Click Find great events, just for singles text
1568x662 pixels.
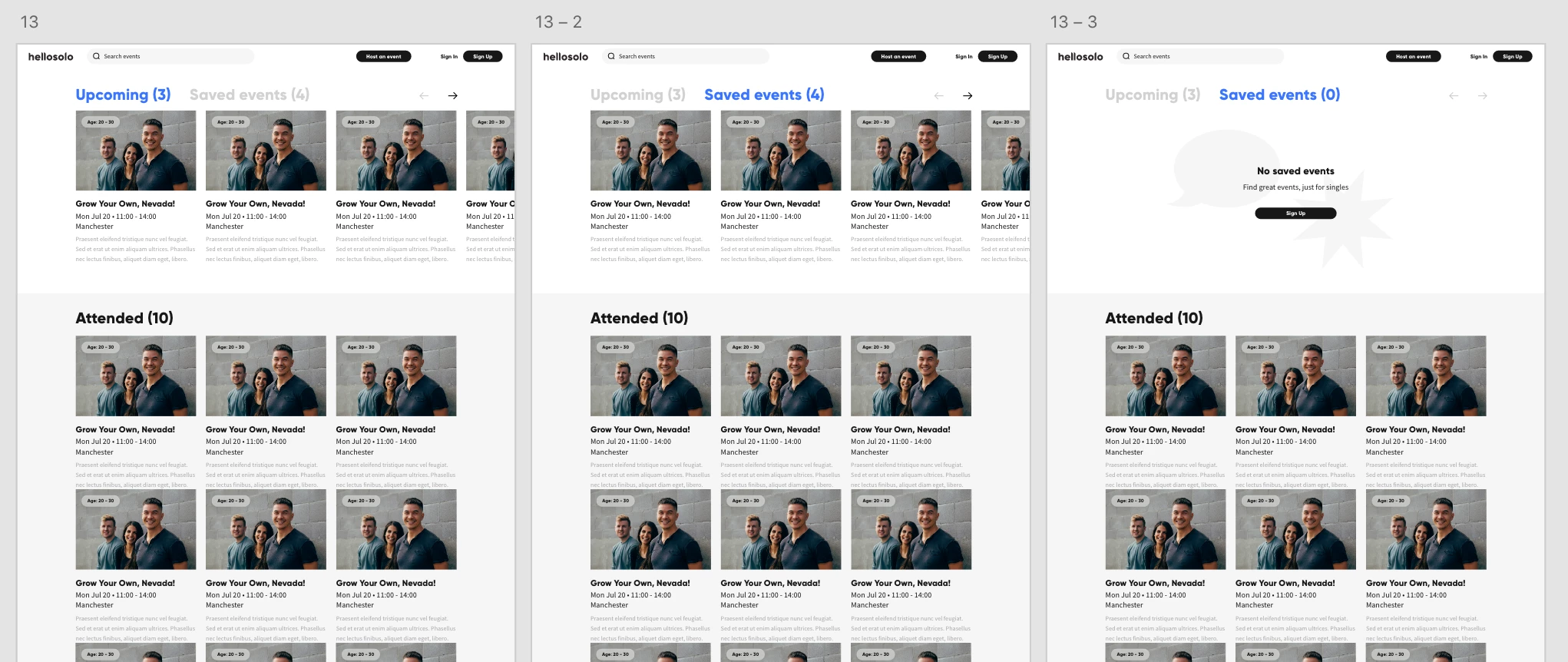tap(1295, 187)
